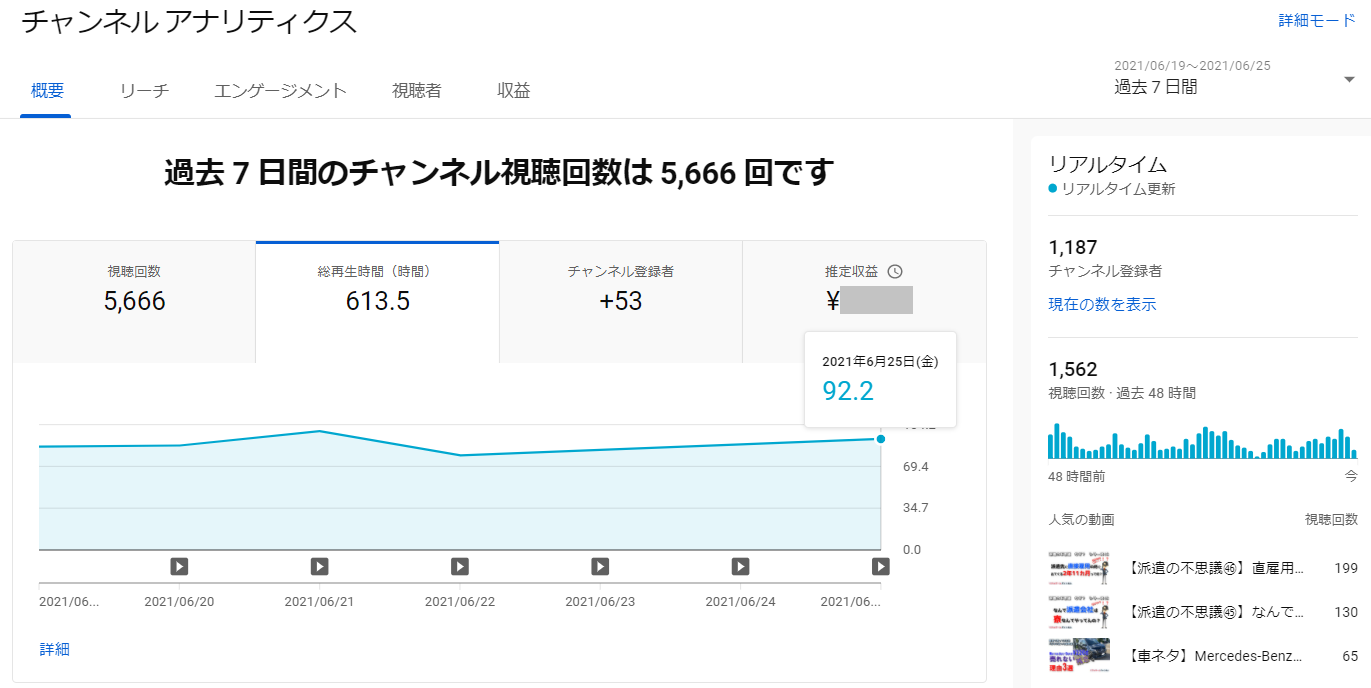Open the Mercedes-Benz video thumbnail
The width and height of the screenshot is (1371, 688).
[1079, 656]
